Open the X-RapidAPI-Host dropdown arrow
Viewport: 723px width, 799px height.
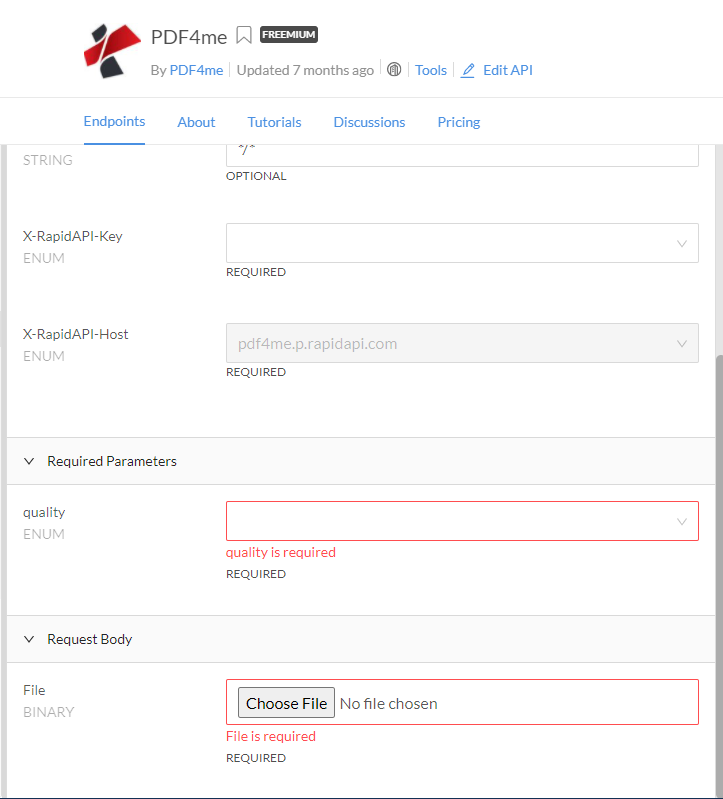tap(682, 343)
